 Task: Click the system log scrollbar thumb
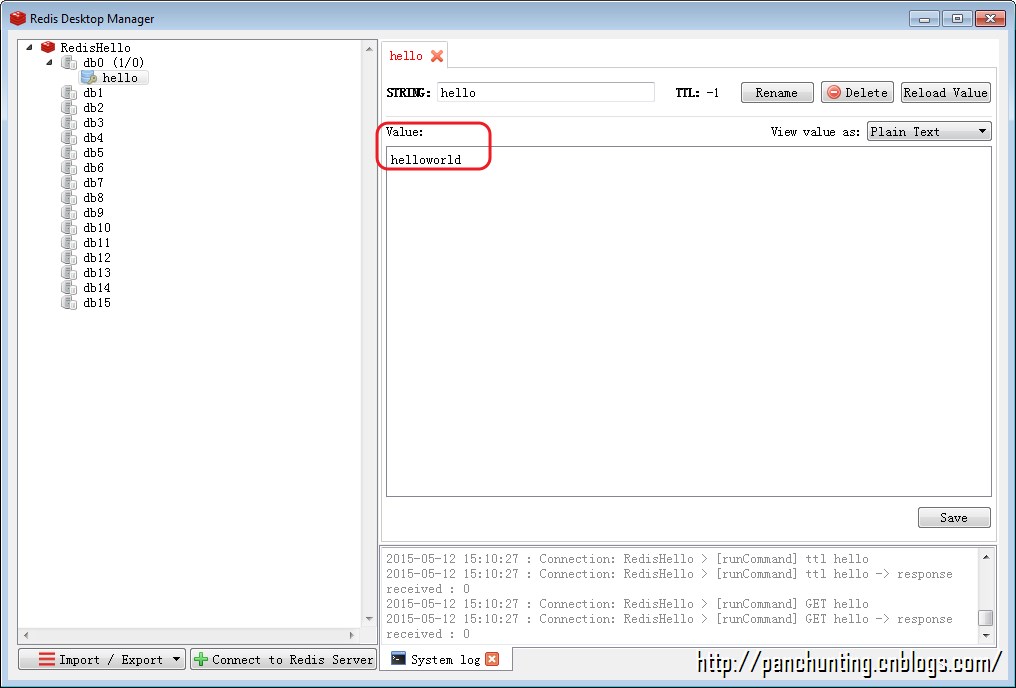[x=986, y=618]
